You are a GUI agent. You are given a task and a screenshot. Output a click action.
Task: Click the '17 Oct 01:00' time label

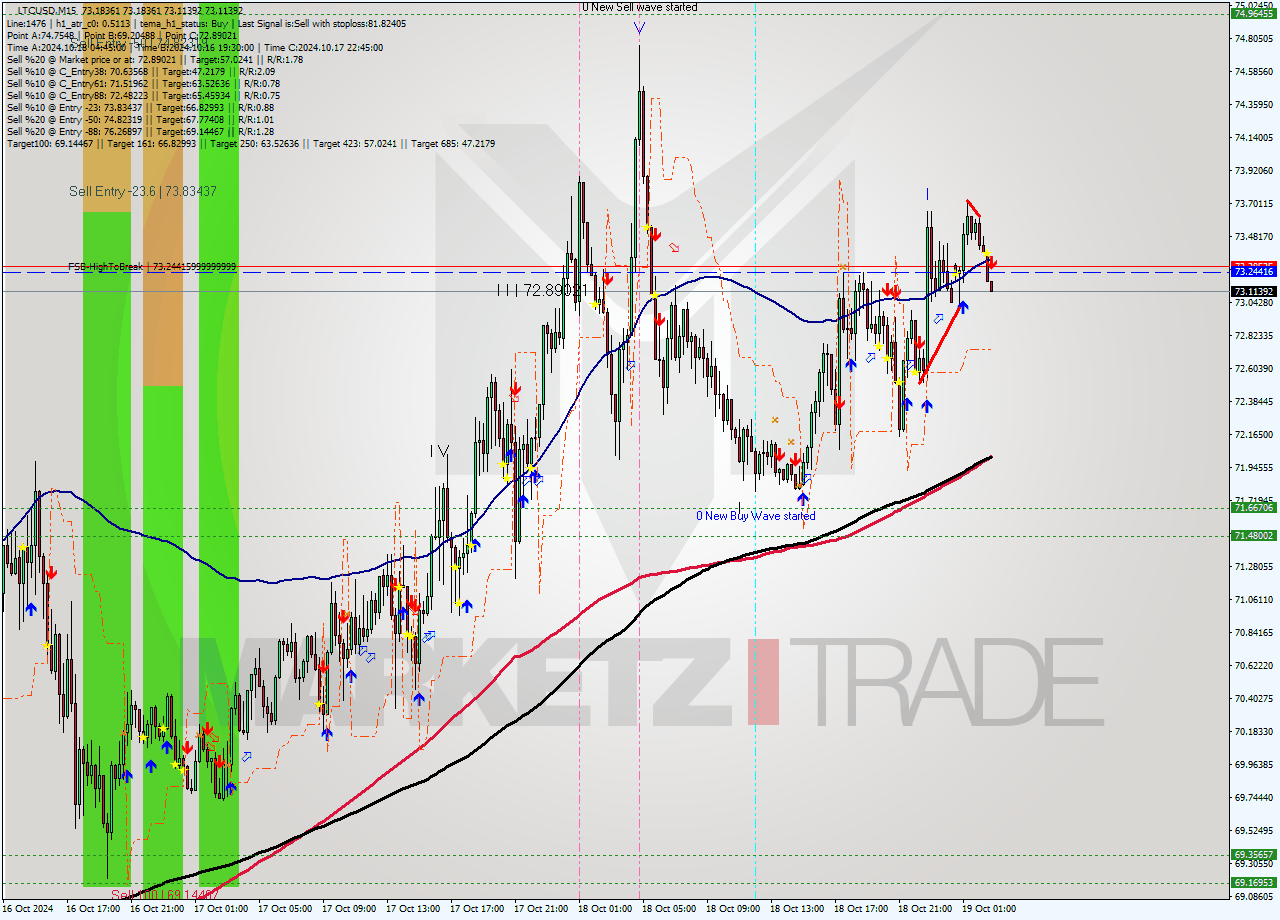click(221, 908)
